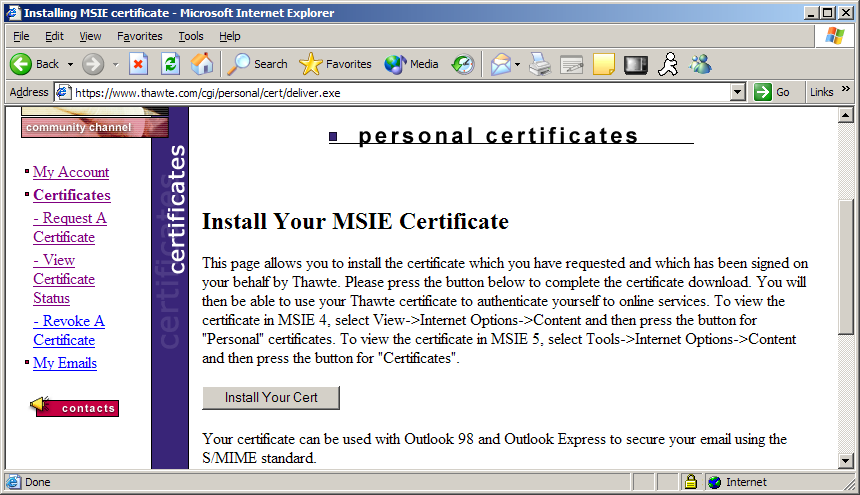
Task: Click the vertical scrollbar thumb
Action: coord(847,265)
